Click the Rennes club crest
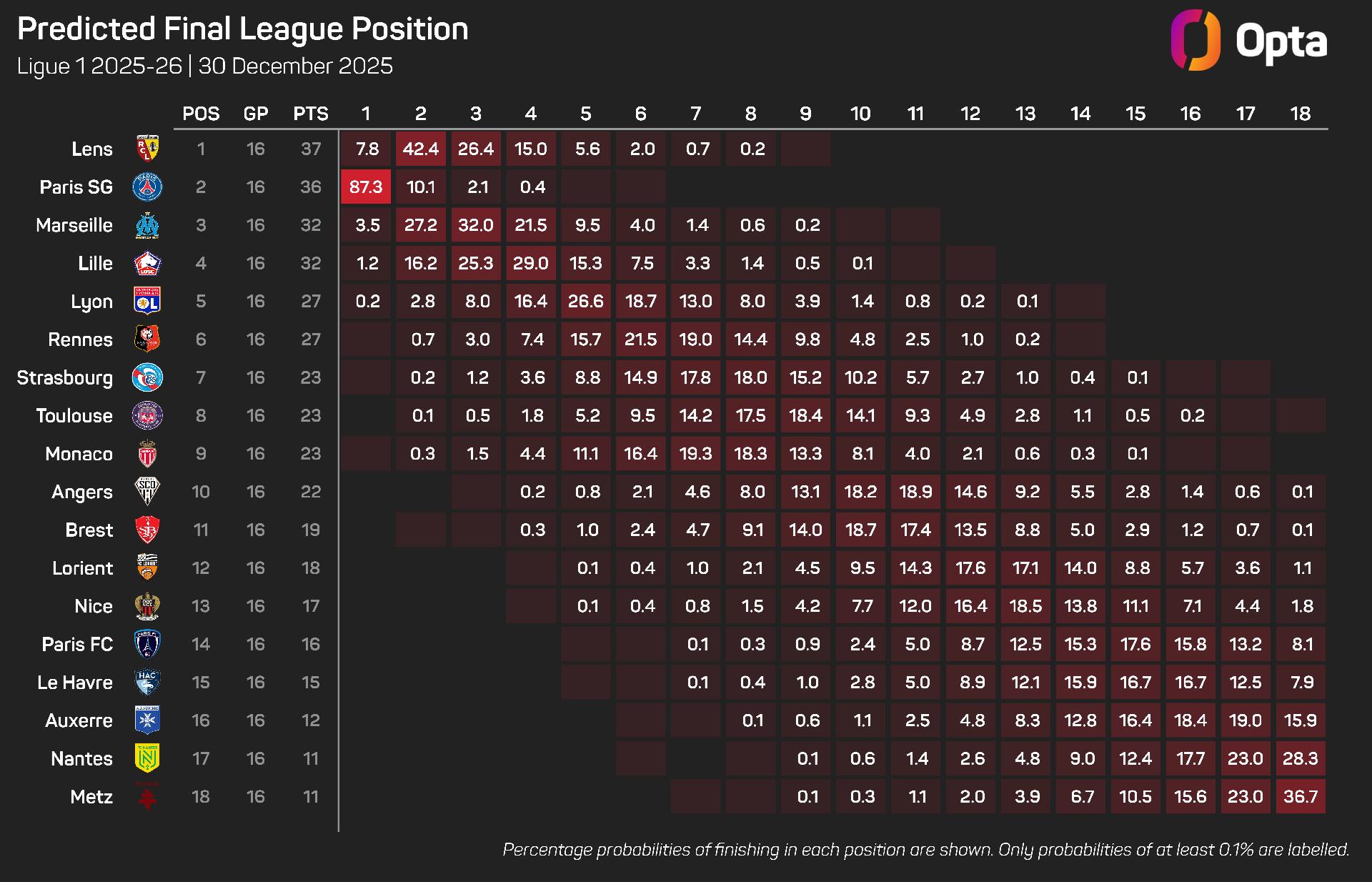1372x882 pixels. click(147, 339)
